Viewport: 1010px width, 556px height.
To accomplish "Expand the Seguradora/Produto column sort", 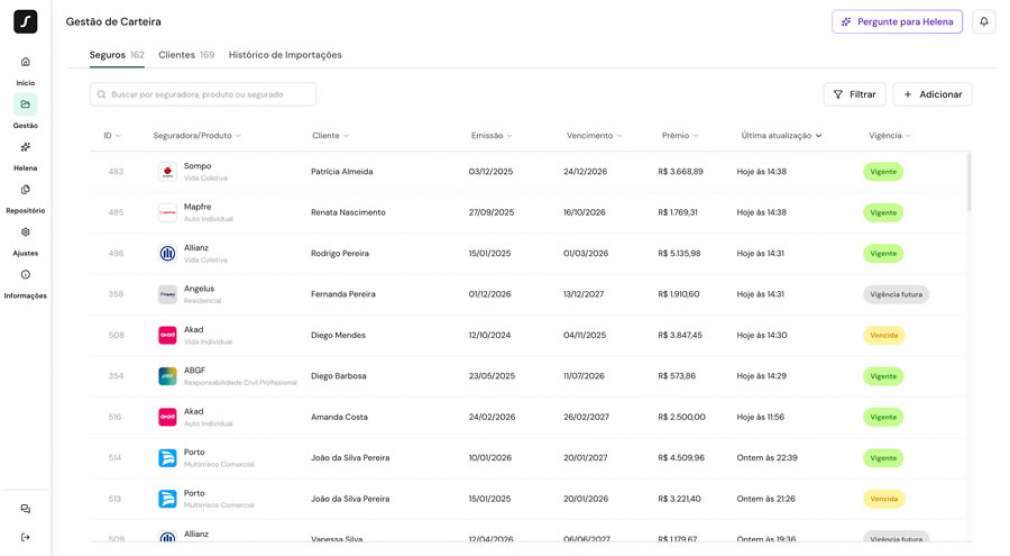I will tap(197, 135).
